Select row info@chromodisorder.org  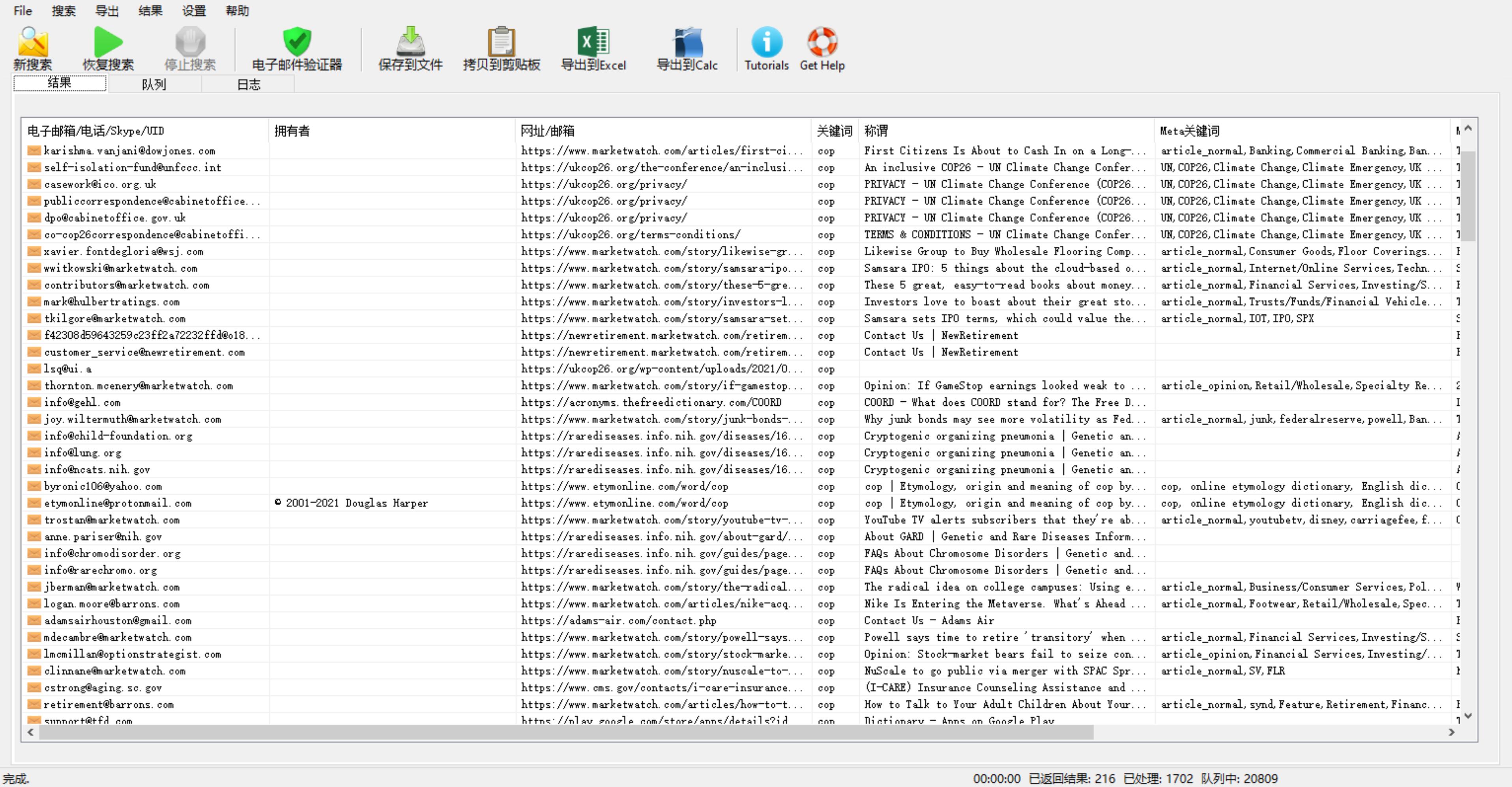(741, 554)
